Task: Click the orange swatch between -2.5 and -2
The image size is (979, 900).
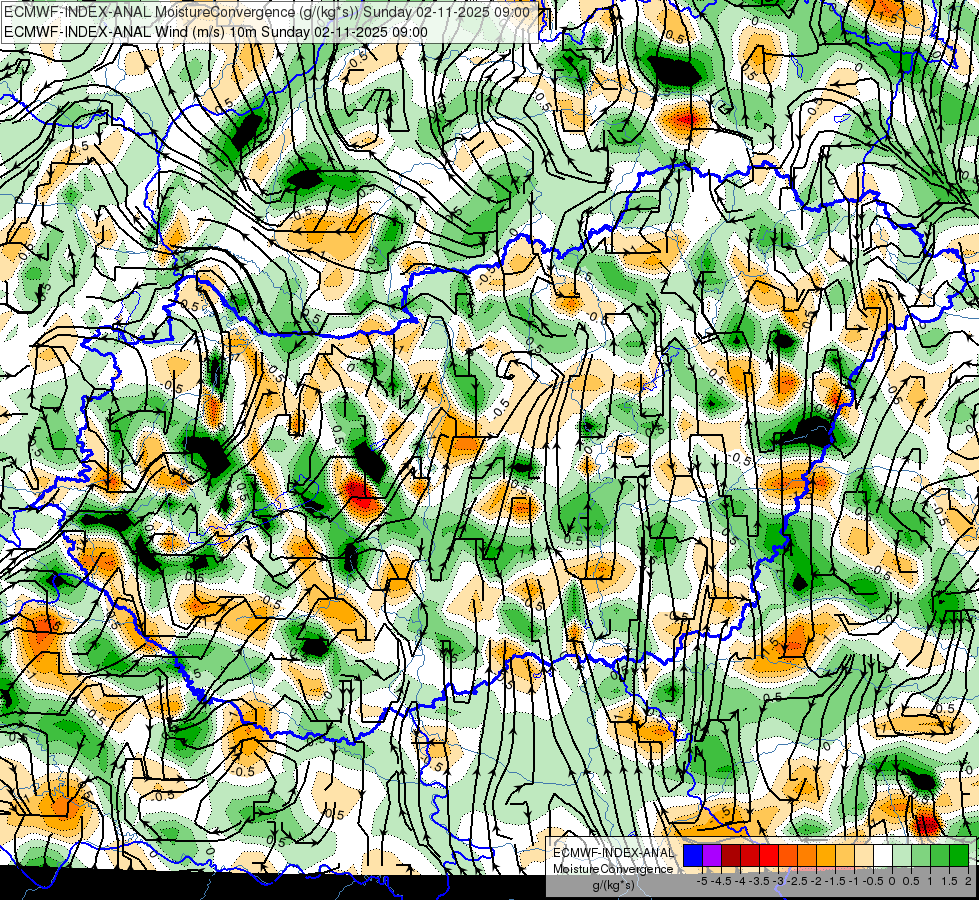Action: click(807, 855)
